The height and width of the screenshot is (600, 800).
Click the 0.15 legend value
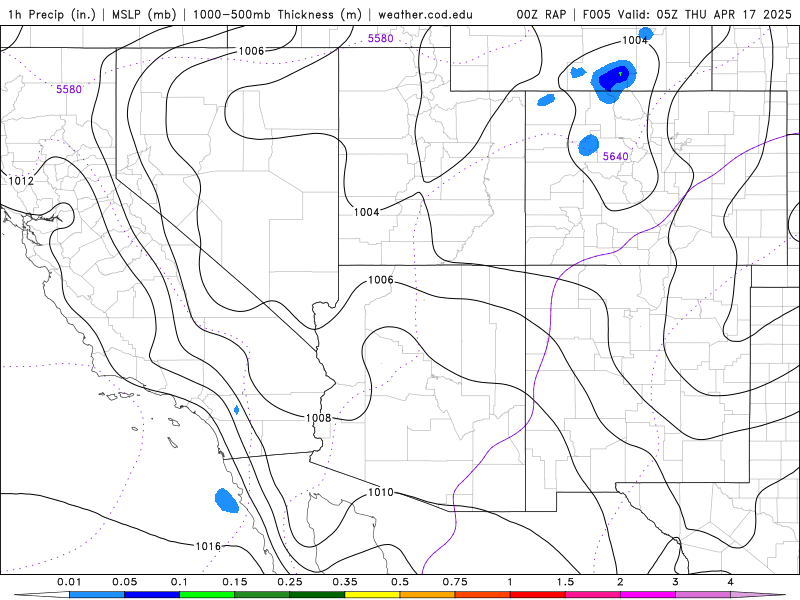(x=235, y=582)
